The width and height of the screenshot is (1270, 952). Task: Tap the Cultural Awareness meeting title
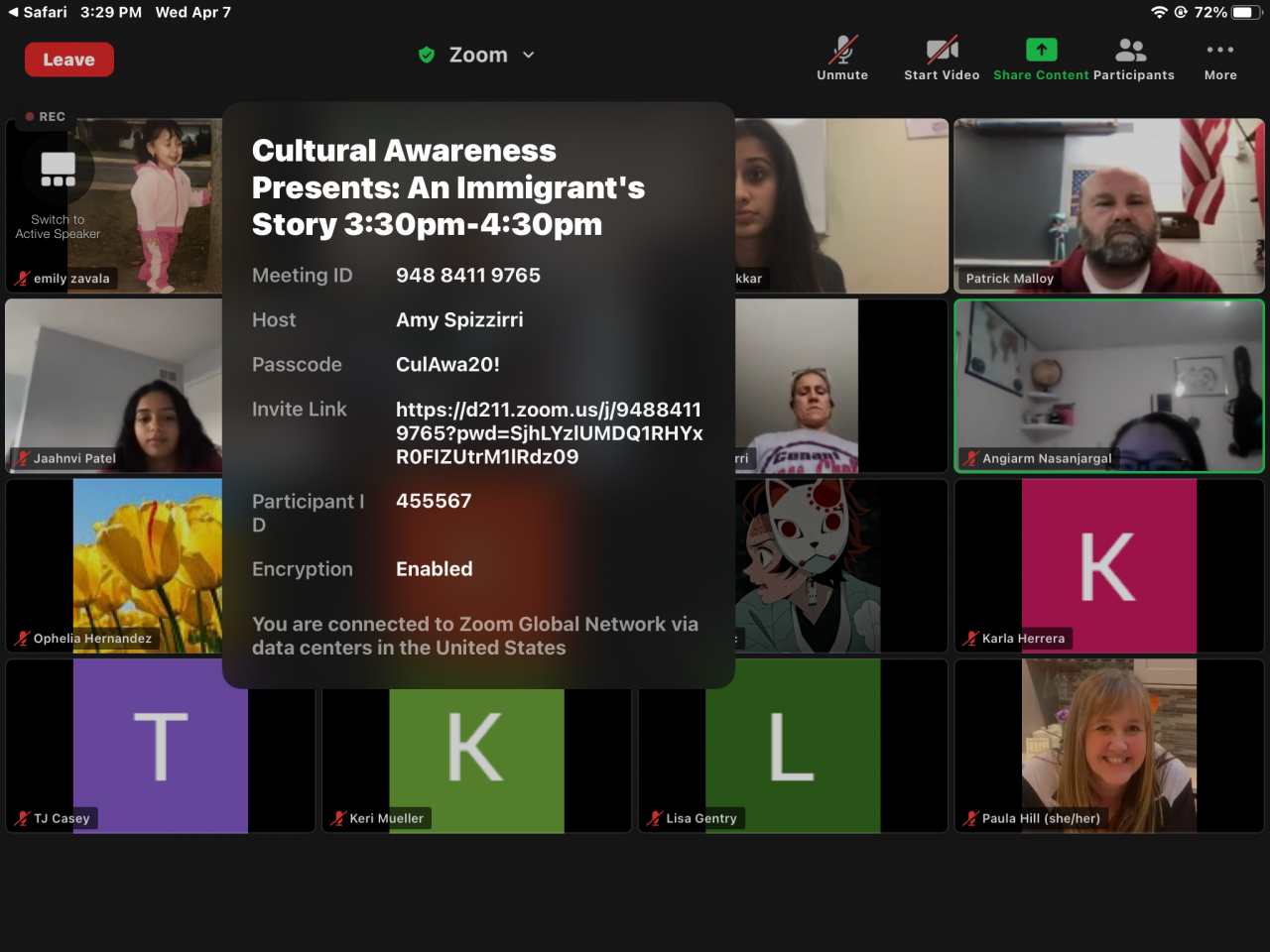[448, 187]
